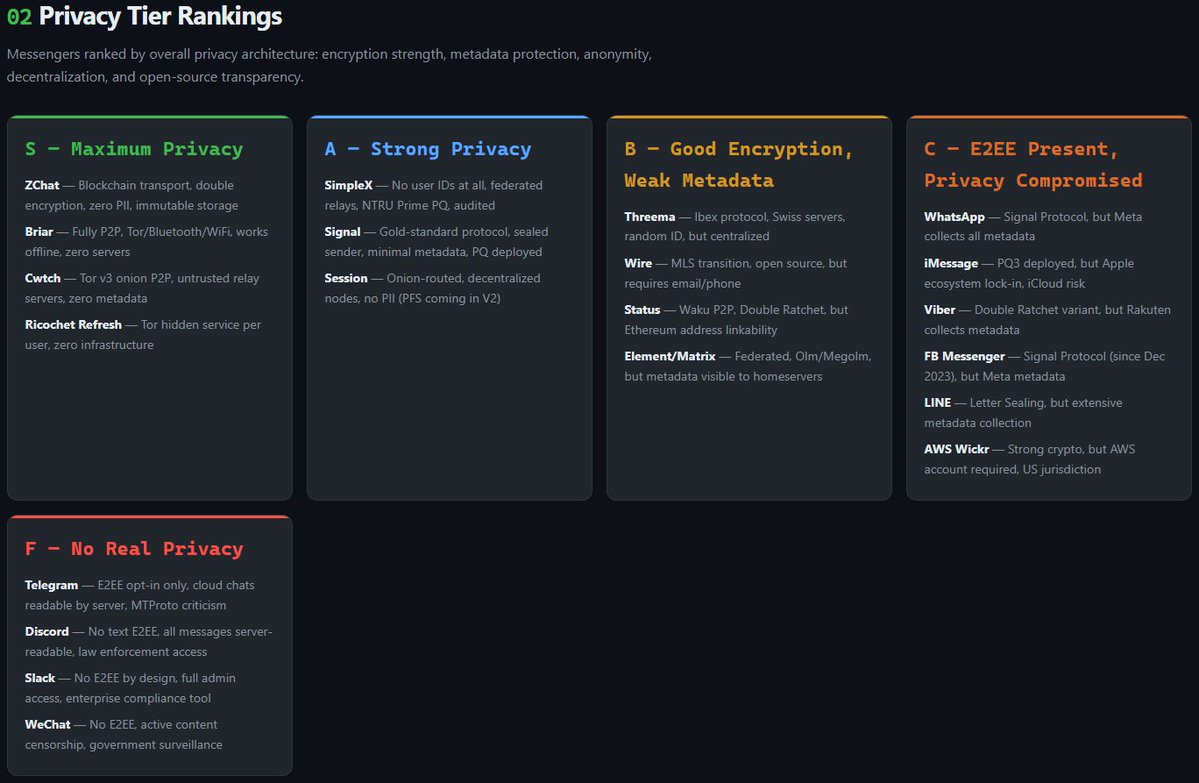Click the Slack messenger name

click(x=40, y=678)
